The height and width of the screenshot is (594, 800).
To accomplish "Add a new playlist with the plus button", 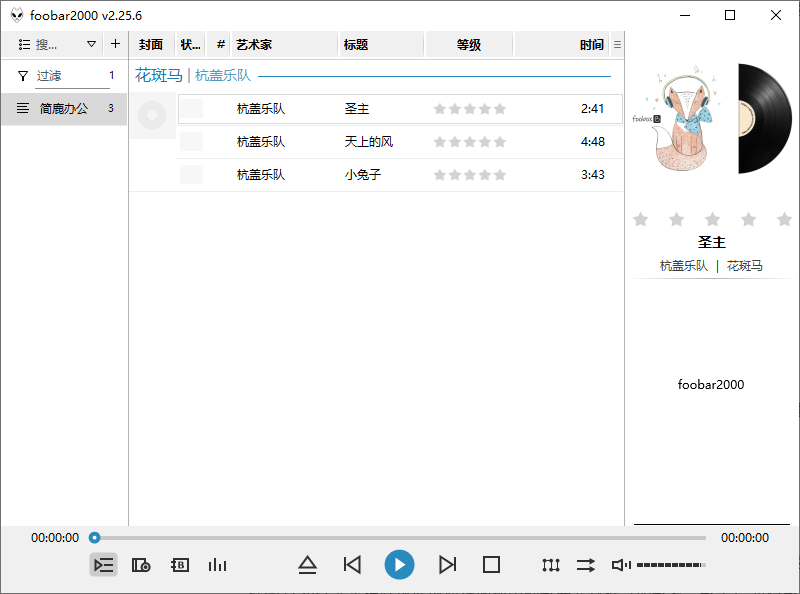I will 115,44.
